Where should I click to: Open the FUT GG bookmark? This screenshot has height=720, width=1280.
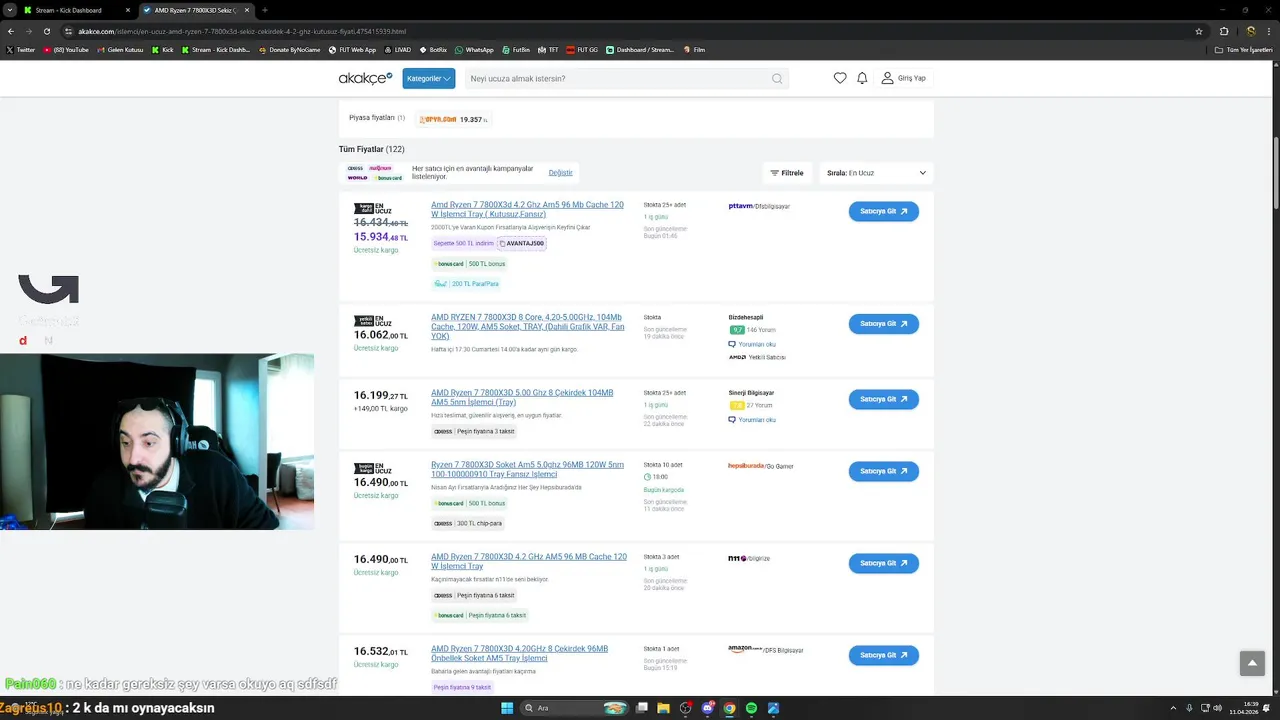582,49
